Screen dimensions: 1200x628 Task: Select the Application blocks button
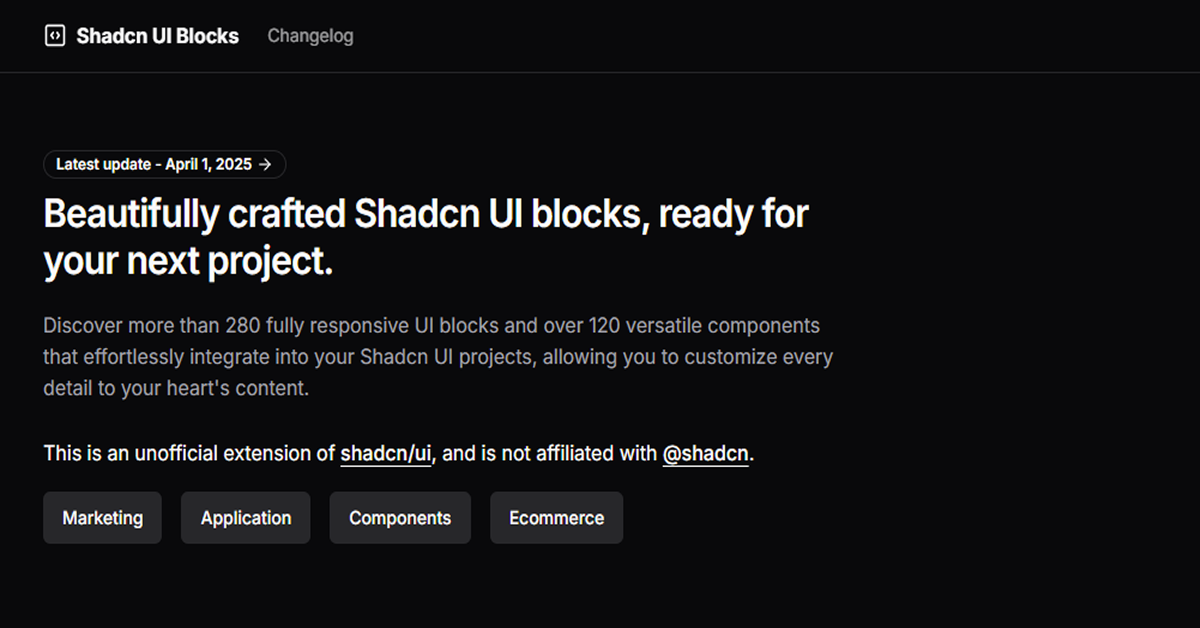click(x=245, y=517)
